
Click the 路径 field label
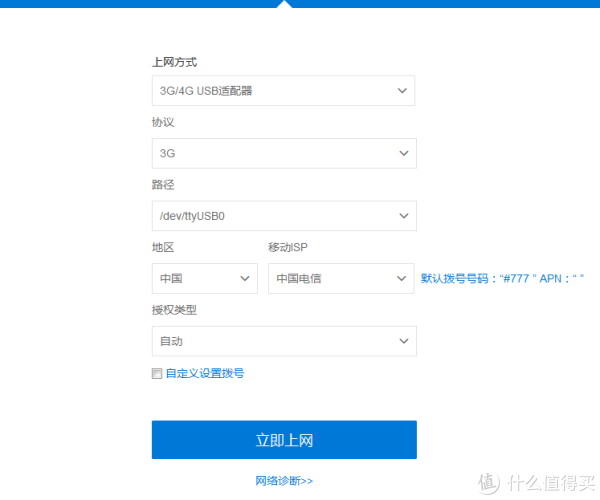(x=163, y=185)
